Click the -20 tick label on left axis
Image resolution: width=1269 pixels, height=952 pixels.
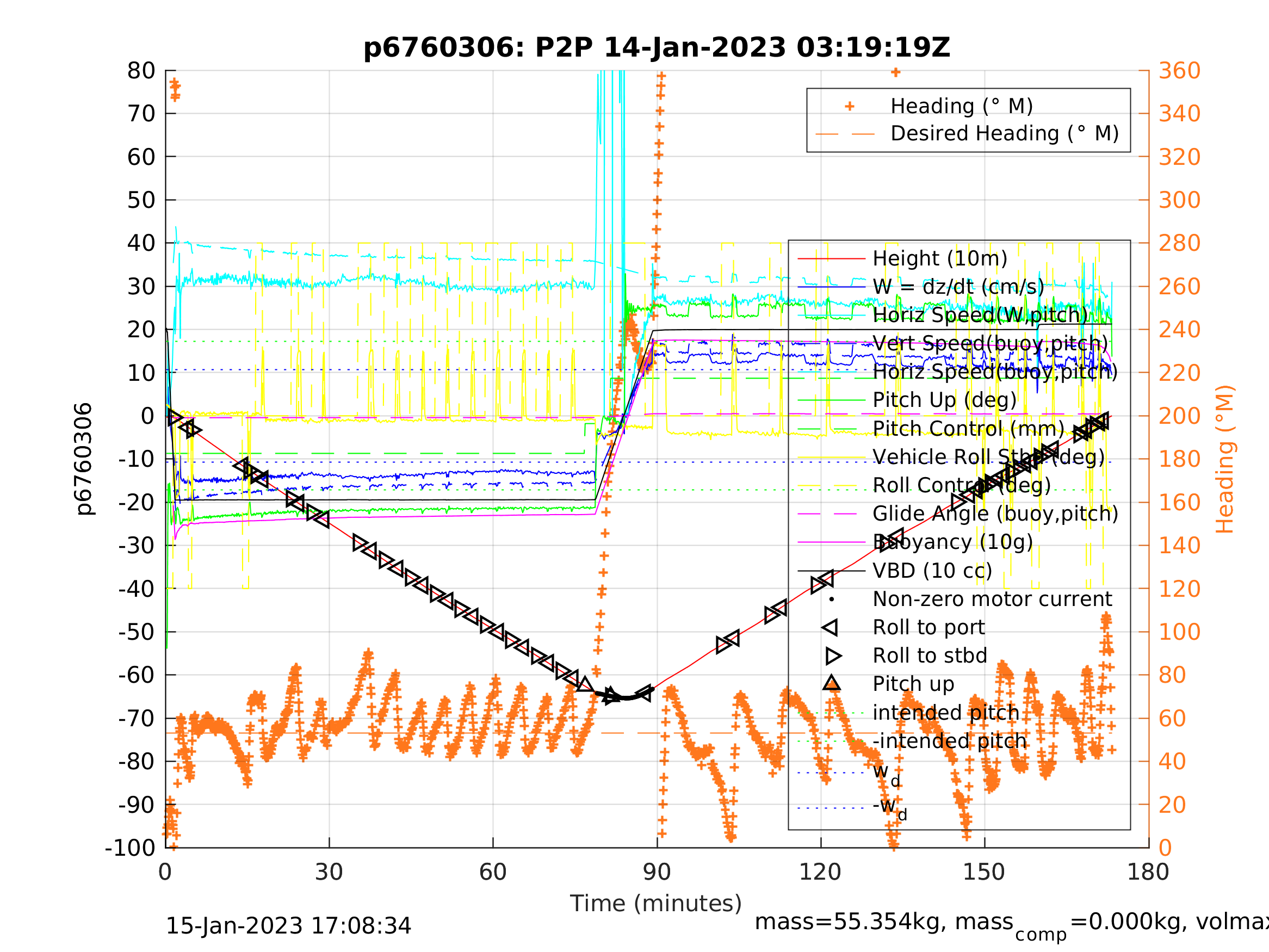click(137, 503)
